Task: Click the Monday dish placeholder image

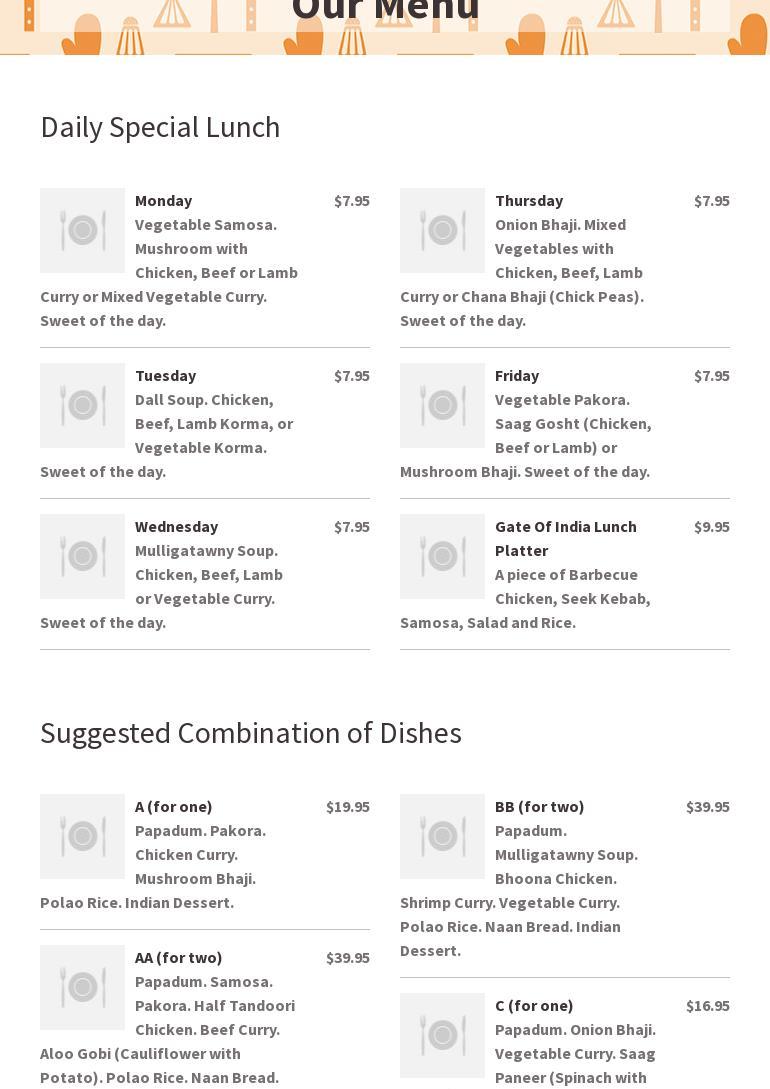Action: point(82,230)
